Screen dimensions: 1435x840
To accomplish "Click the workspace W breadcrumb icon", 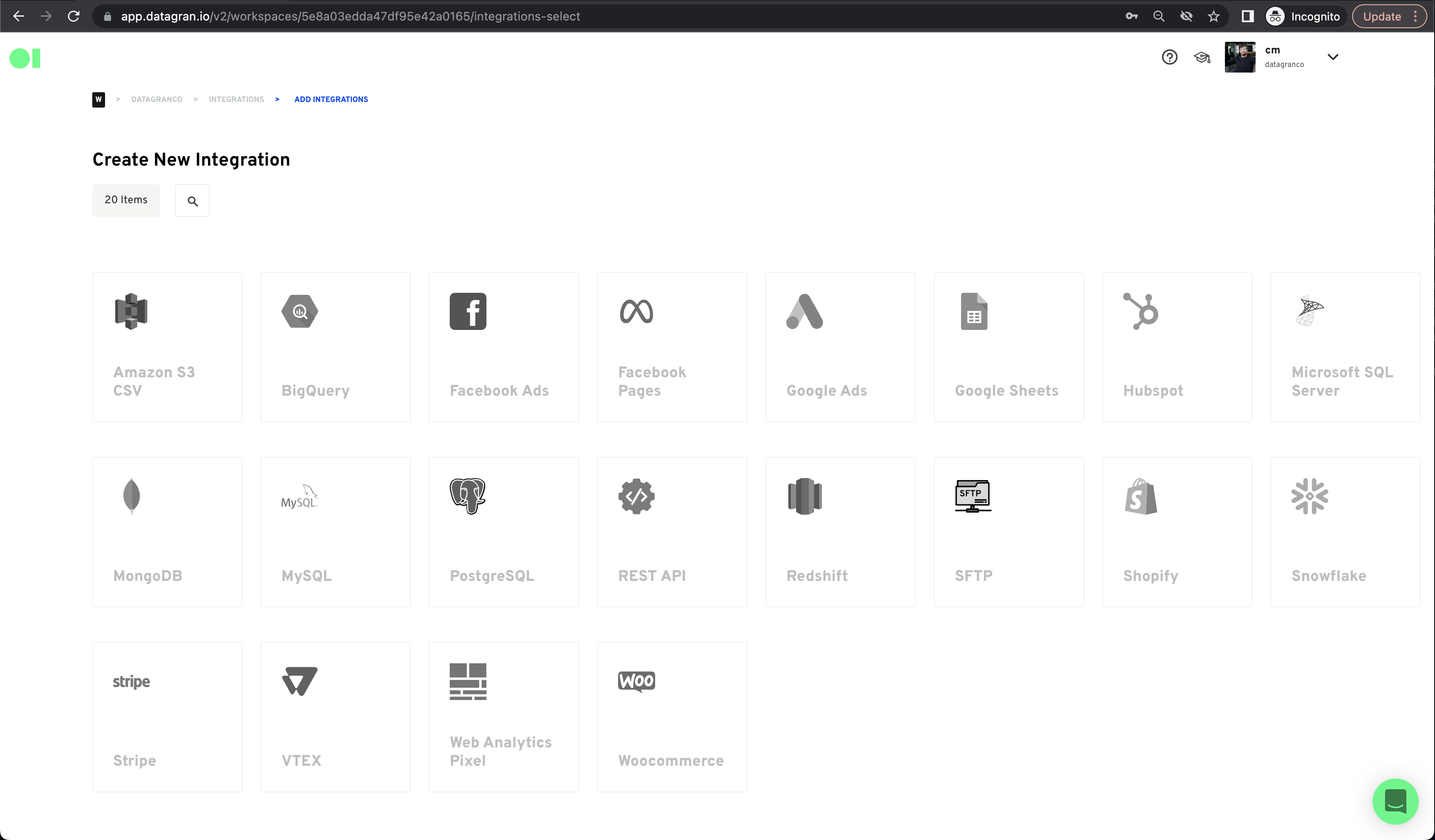I will click(99, 99).
